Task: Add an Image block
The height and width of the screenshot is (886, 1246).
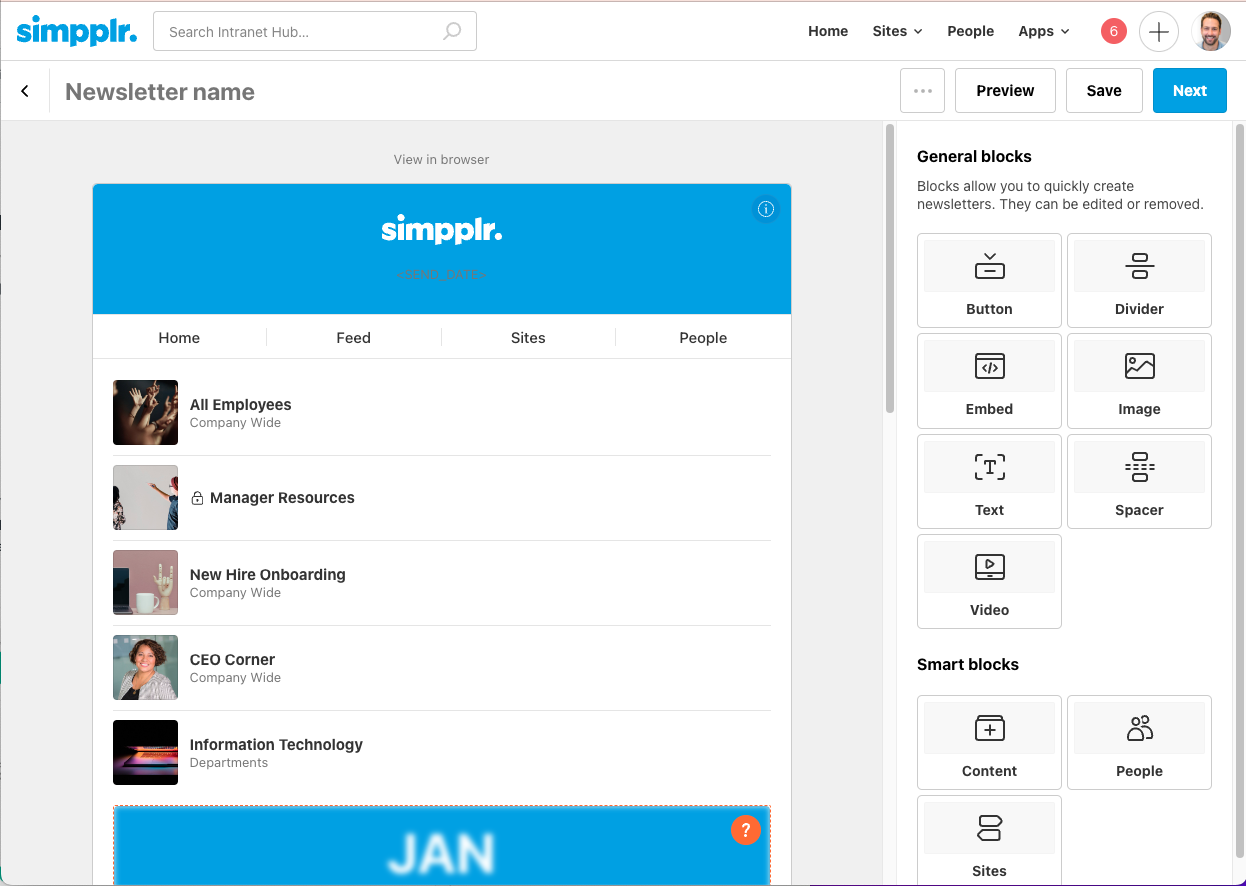Action: pos(1139,381)
